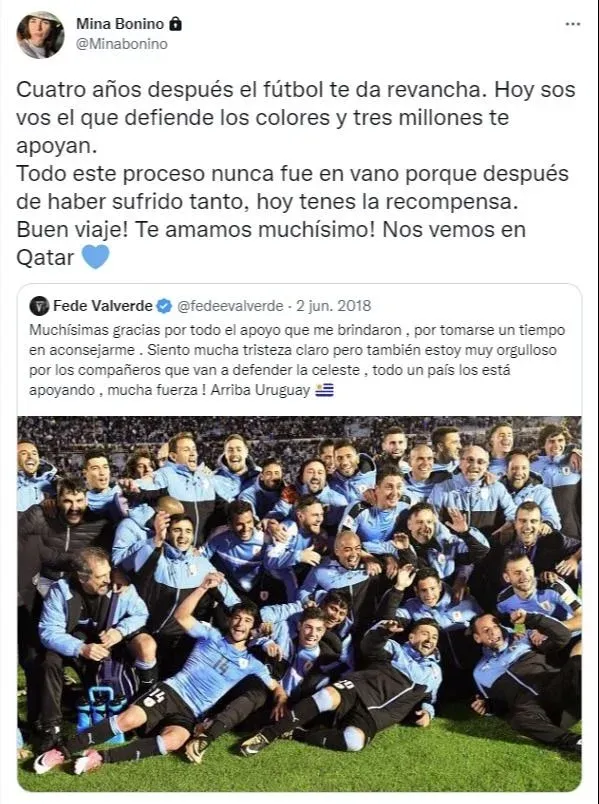Open Mina Bonino's profile avatar
599x804 pixels.
pos(40,34)
